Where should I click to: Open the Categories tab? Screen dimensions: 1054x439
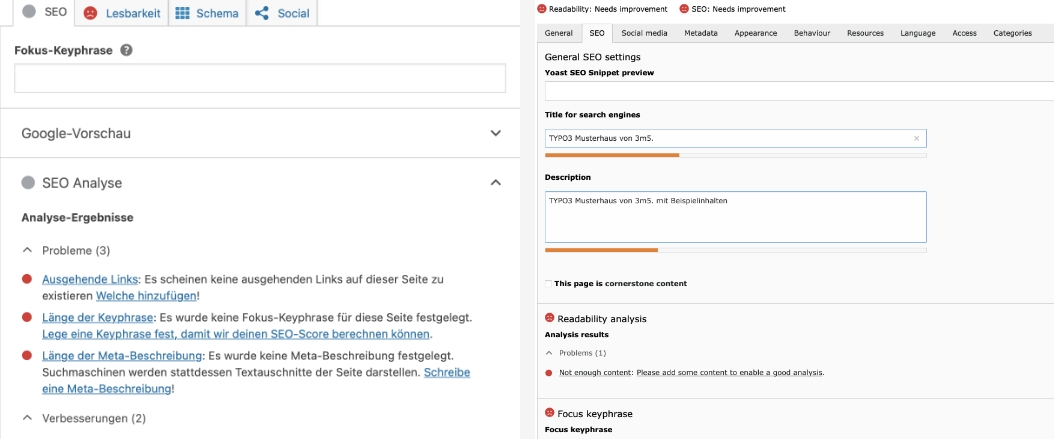[x=1012, y=33]
